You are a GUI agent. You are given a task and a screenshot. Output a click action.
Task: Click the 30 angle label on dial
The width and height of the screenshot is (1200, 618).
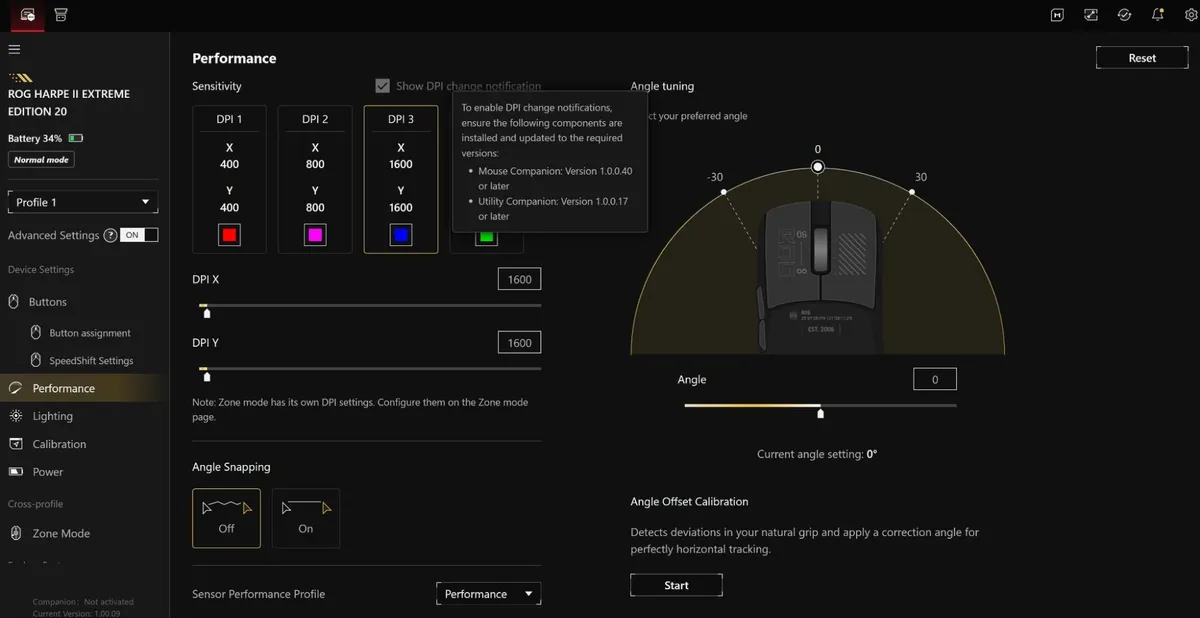[920, 177]
